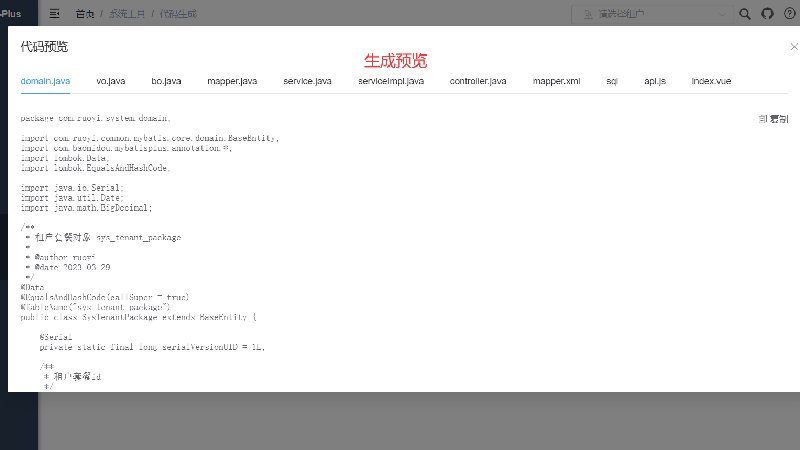This screenshot has height=450, width=800.
Task: Click the 代码预览 dialog title
Action: tap(44, 46)
